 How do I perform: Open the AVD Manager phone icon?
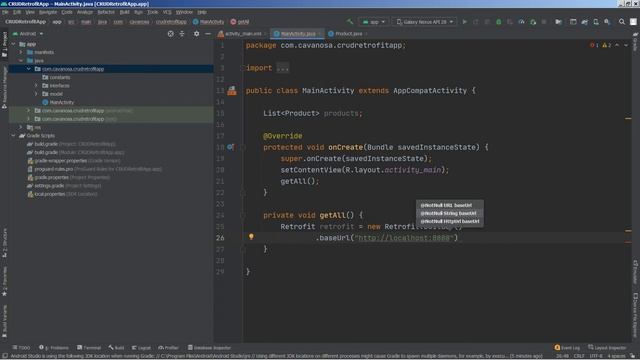[596, 22]
